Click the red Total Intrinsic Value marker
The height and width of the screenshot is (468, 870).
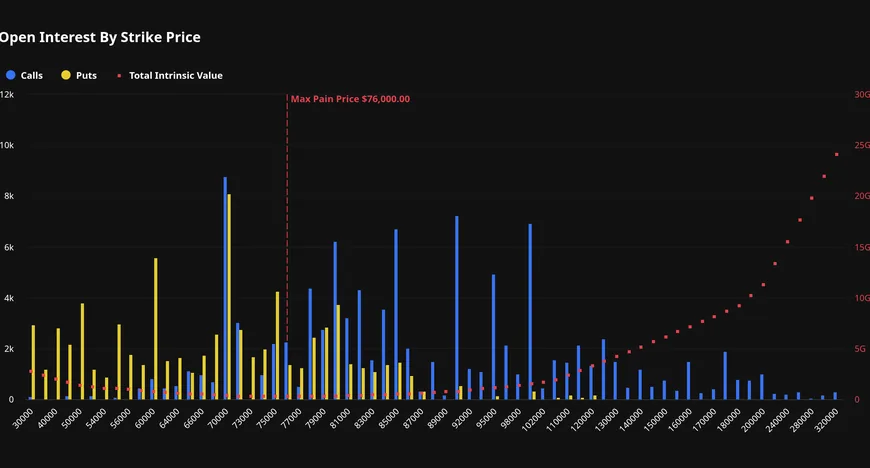pyautogui.click(x=119, y=76)
